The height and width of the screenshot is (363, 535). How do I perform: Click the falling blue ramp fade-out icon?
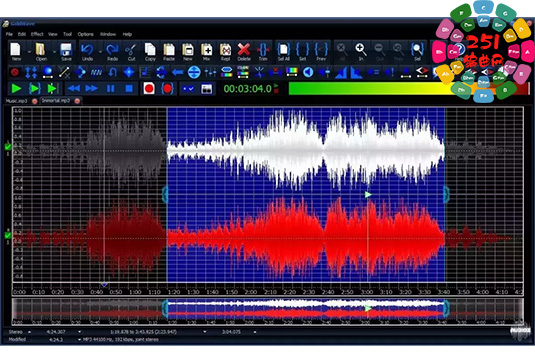click(357, 72)
